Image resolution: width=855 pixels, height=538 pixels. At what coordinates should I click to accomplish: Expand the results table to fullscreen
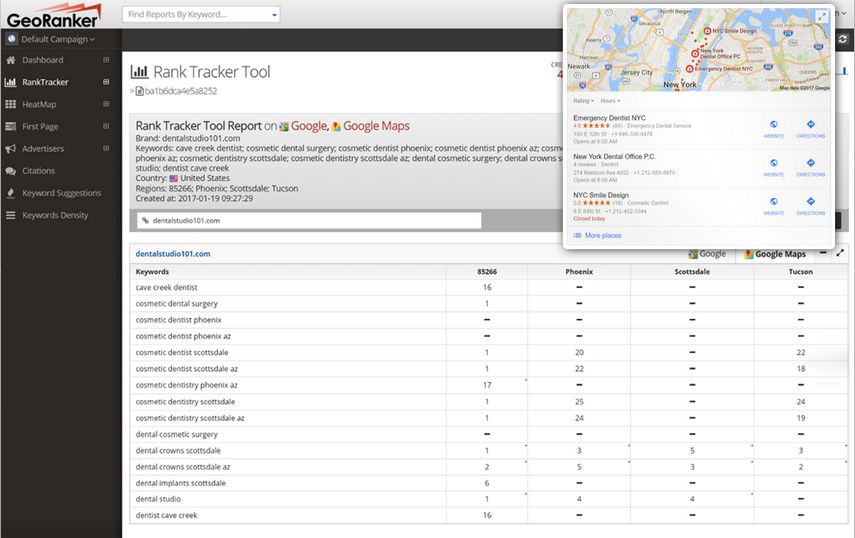[840, 253]
